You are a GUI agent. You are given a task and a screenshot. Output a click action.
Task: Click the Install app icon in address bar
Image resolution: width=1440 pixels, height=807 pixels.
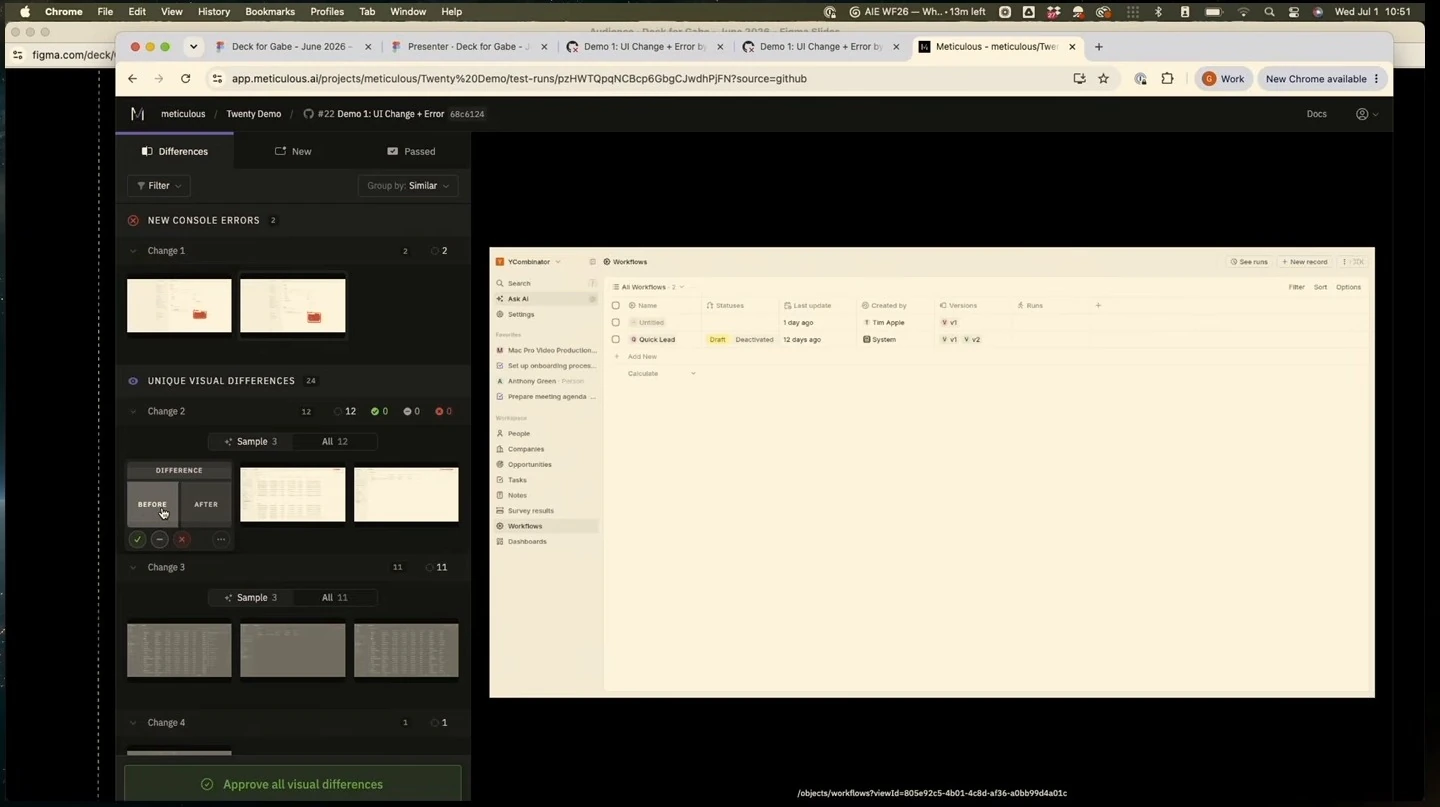coord(1079,78)
